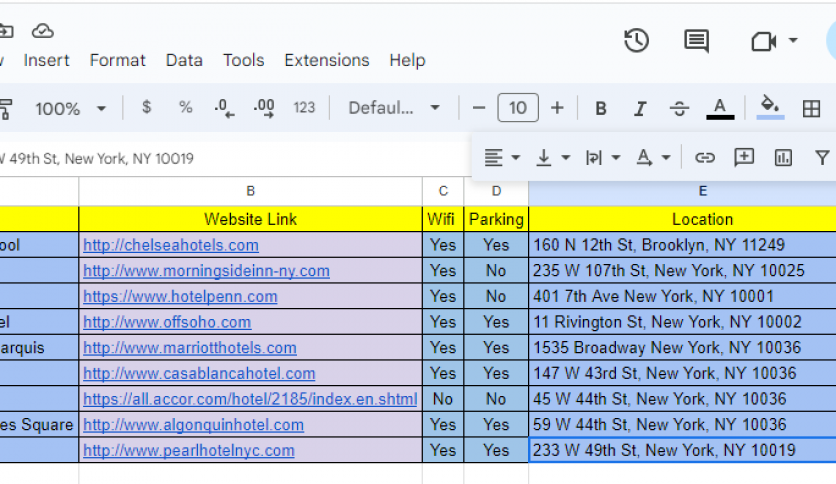Click the insert chart icon
Screen dimensions: 836x484
pyautogui.click(x=783, y=157)
